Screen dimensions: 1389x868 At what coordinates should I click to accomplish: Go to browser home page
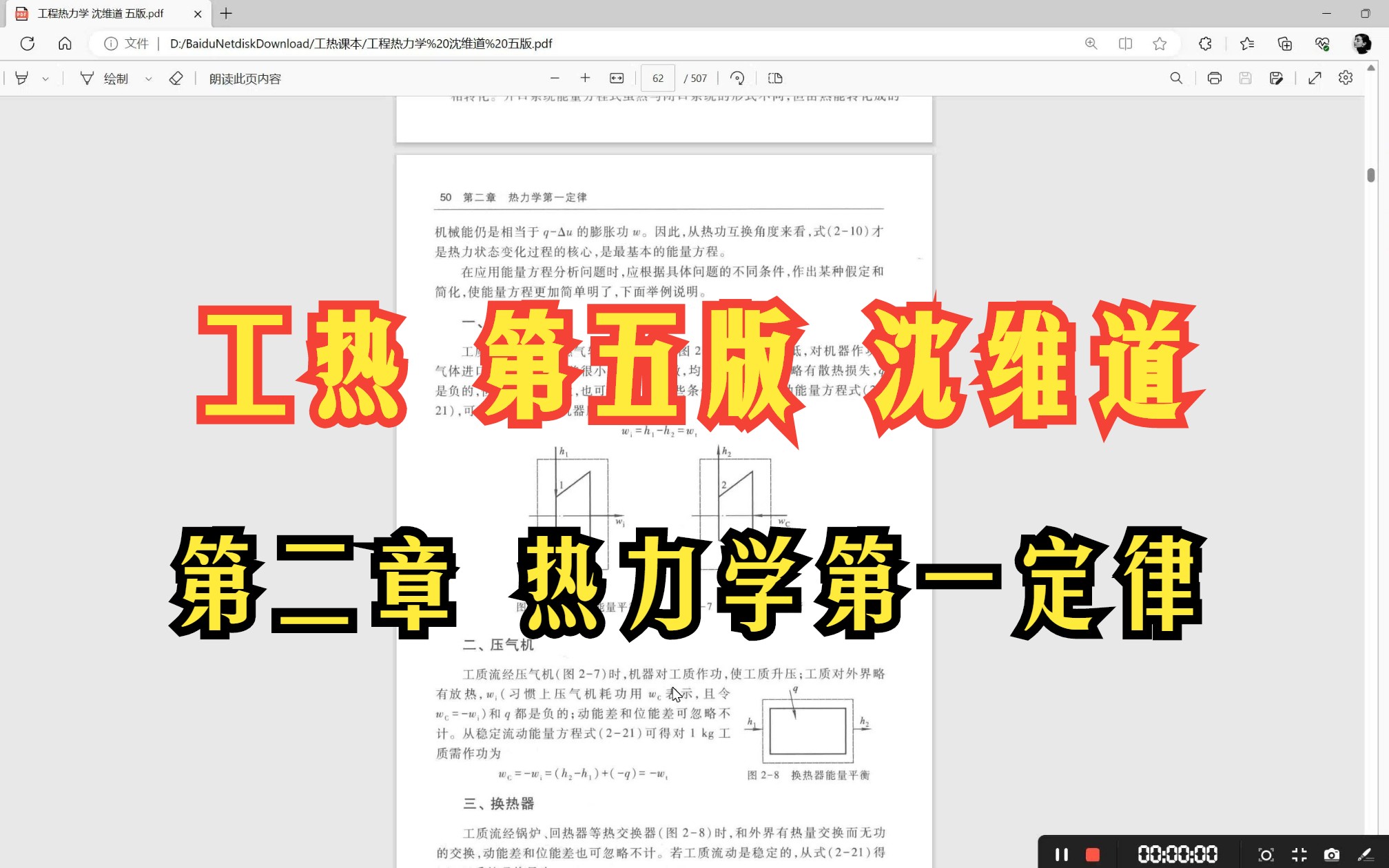point(65,43)
